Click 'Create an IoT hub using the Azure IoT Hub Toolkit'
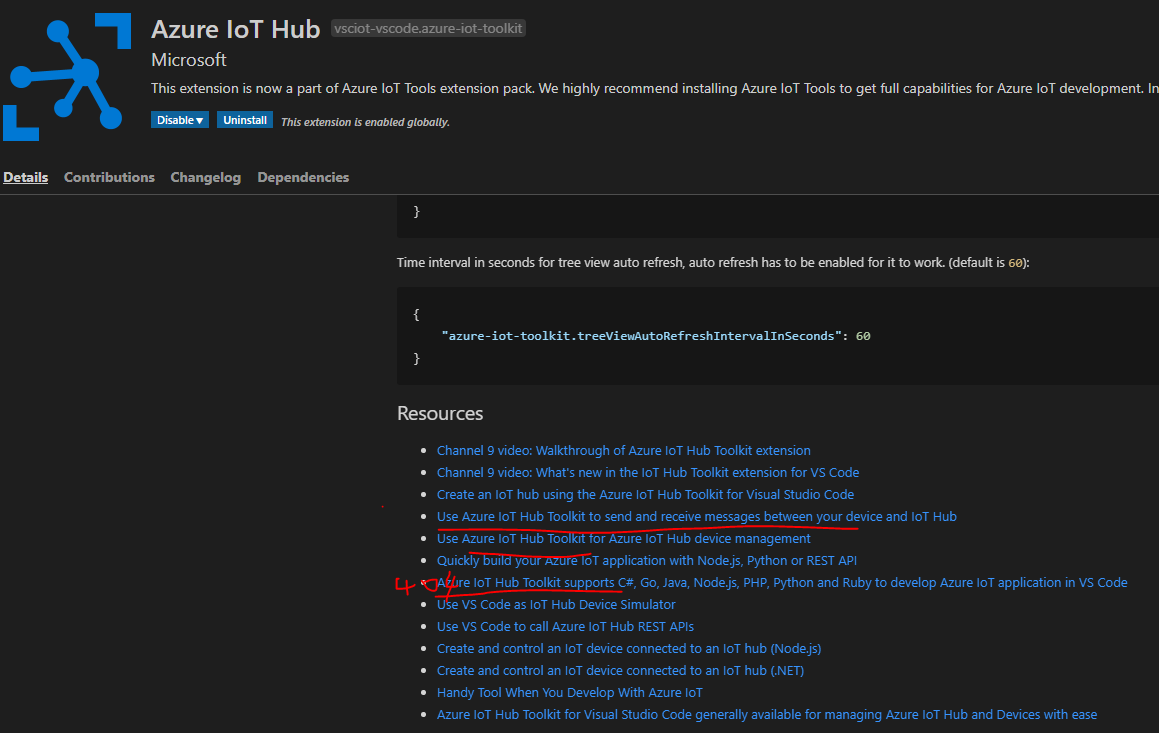Image resolution: width=1159 pixels, height=733 pixels. click(645, 494)
